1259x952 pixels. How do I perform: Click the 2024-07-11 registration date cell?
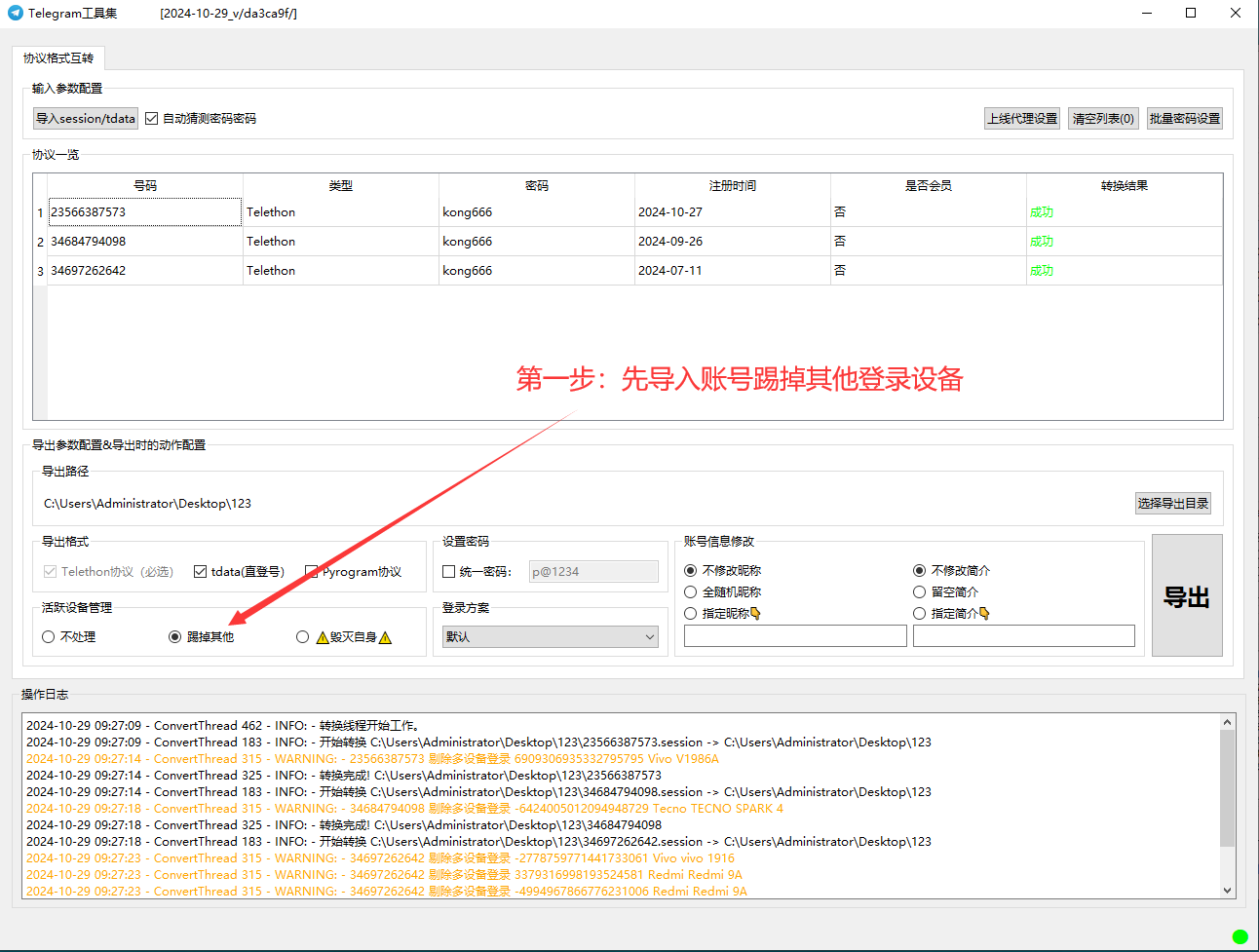pos(732,270)
